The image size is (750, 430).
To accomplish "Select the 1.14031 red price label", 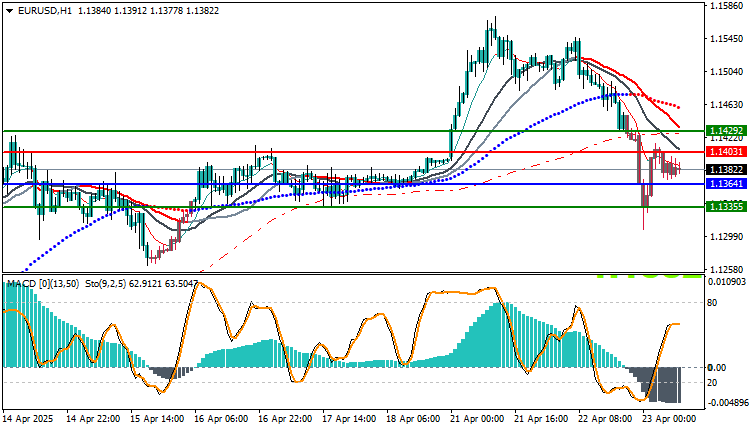I will (727, 152).
